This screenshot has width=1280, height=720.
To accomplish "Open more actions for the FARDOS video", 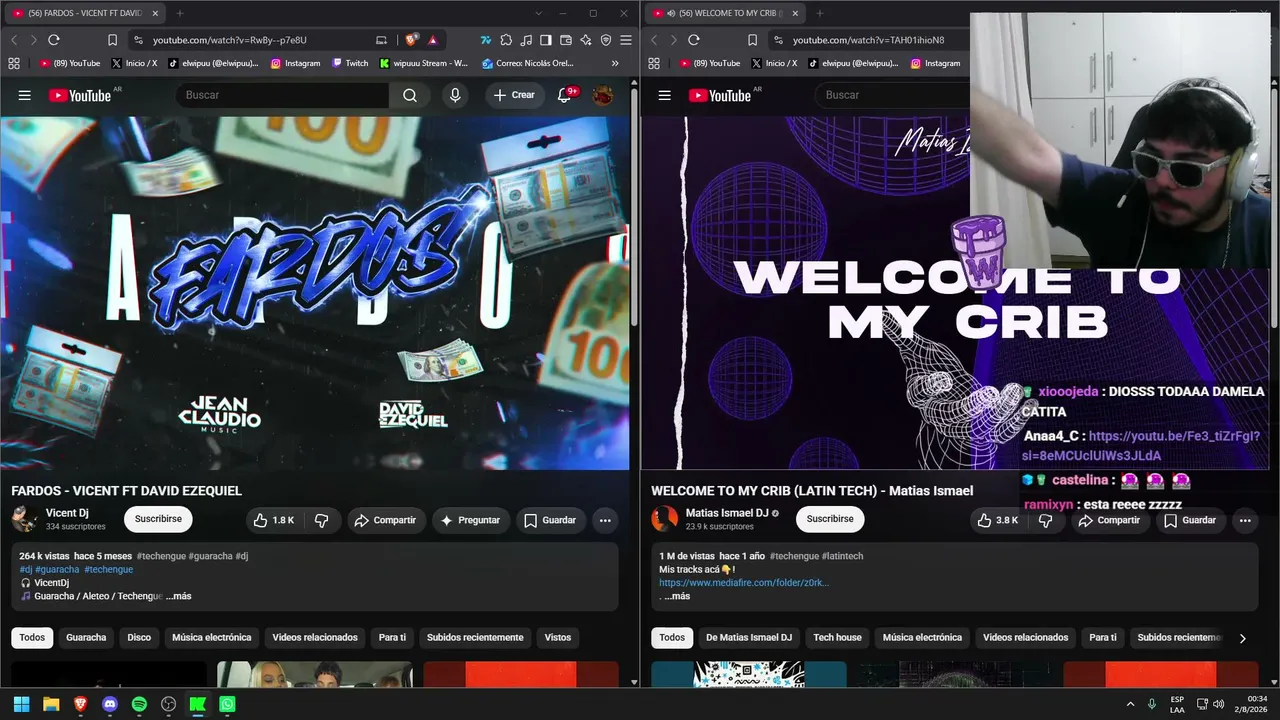I will 605,520.
